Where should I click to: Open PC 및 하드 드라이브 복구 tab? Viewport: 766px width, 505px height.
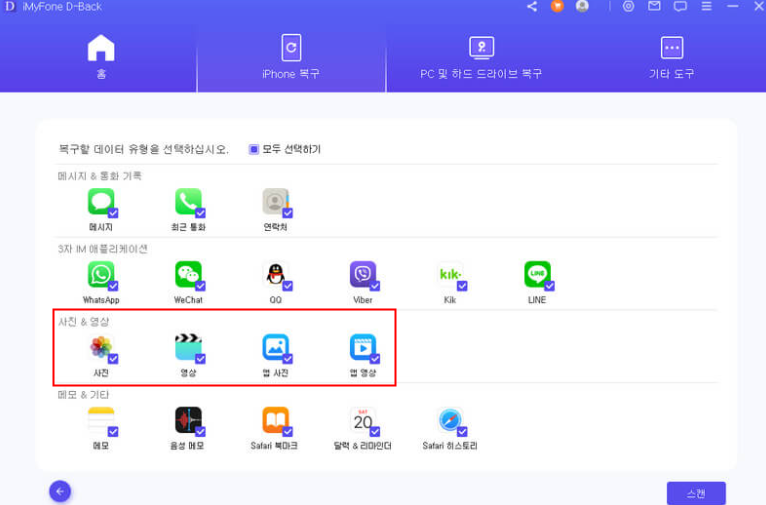(x=481, y=56)
